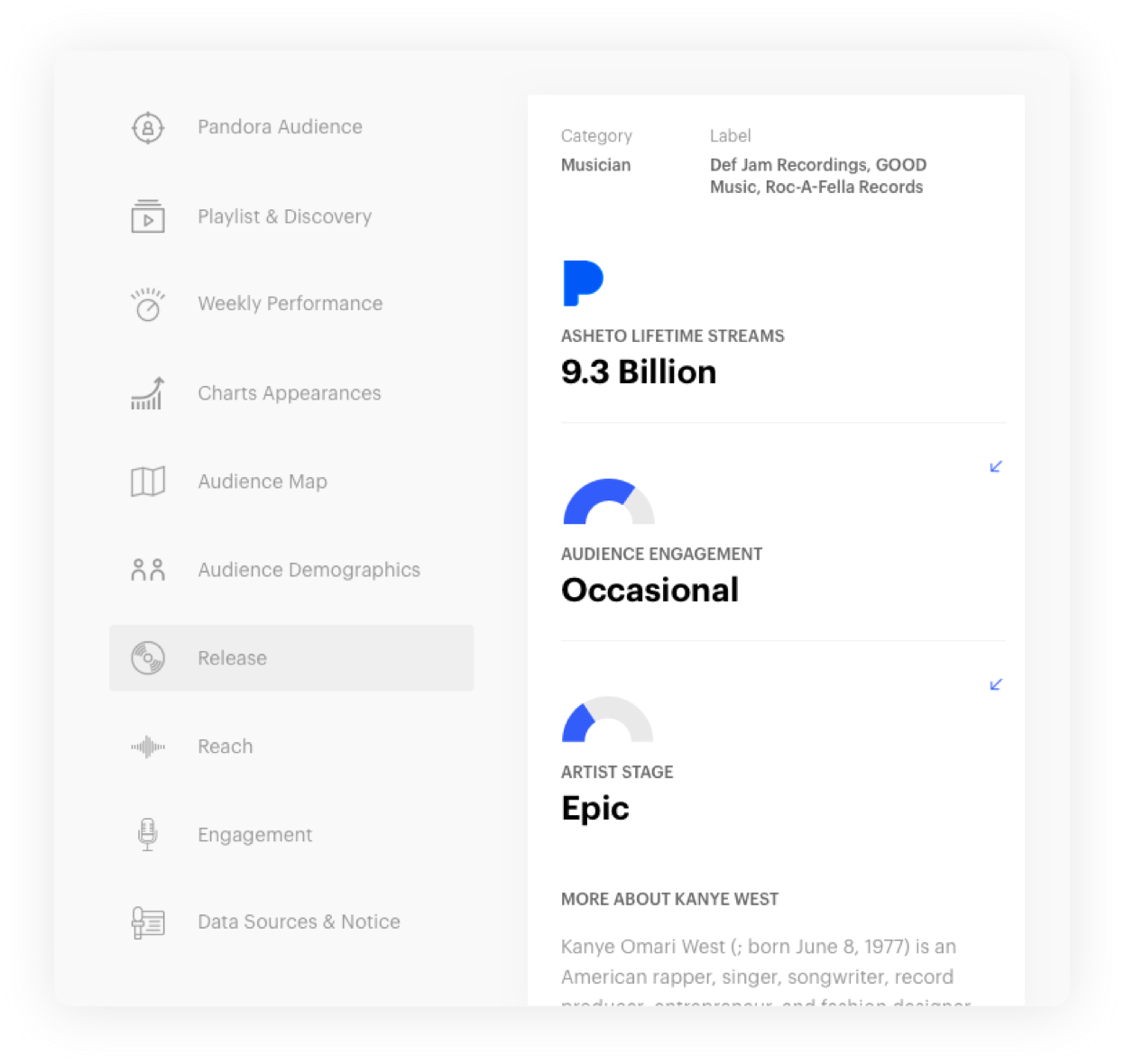
Task: Click the 9.3 Billion streams value
Action: click(x=639, y=372)
